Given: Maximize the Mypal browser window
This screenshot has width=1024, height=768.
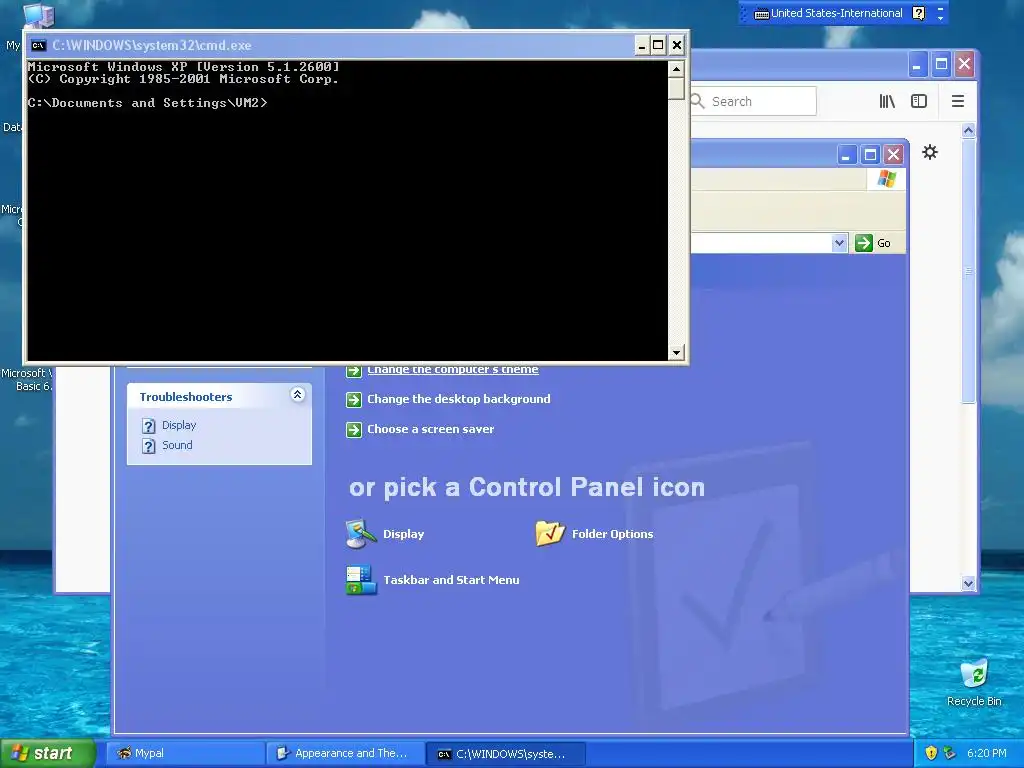Looking at the screenshot, I should (941, 64).
